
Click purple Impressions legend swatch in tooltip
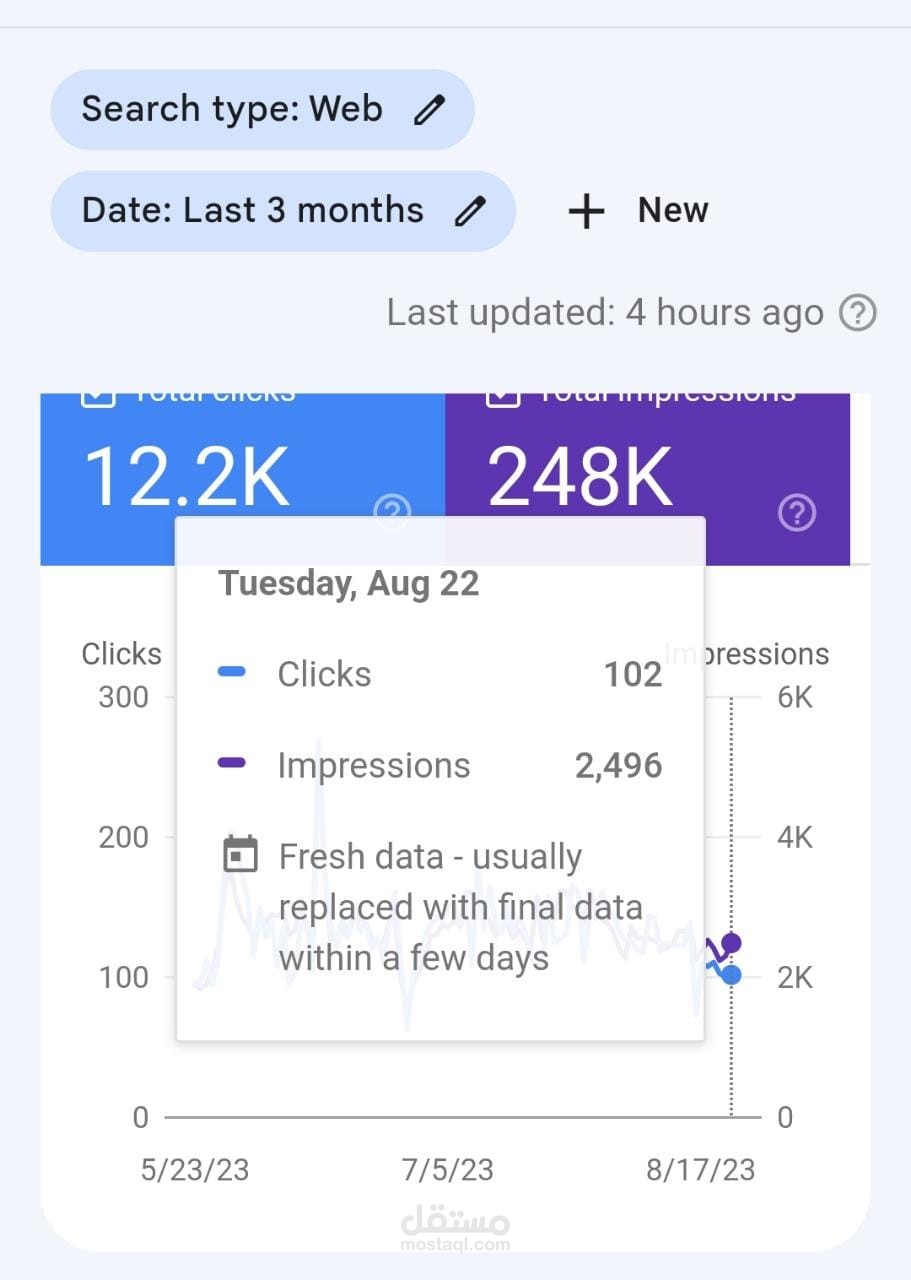tap(232, 763)
